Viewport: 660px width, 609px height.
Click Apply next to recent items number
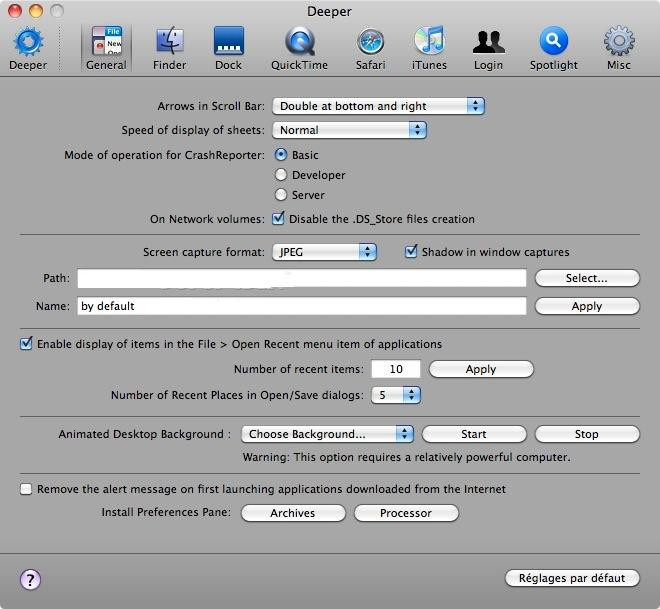pyautogui.click(x=481, y=369)
